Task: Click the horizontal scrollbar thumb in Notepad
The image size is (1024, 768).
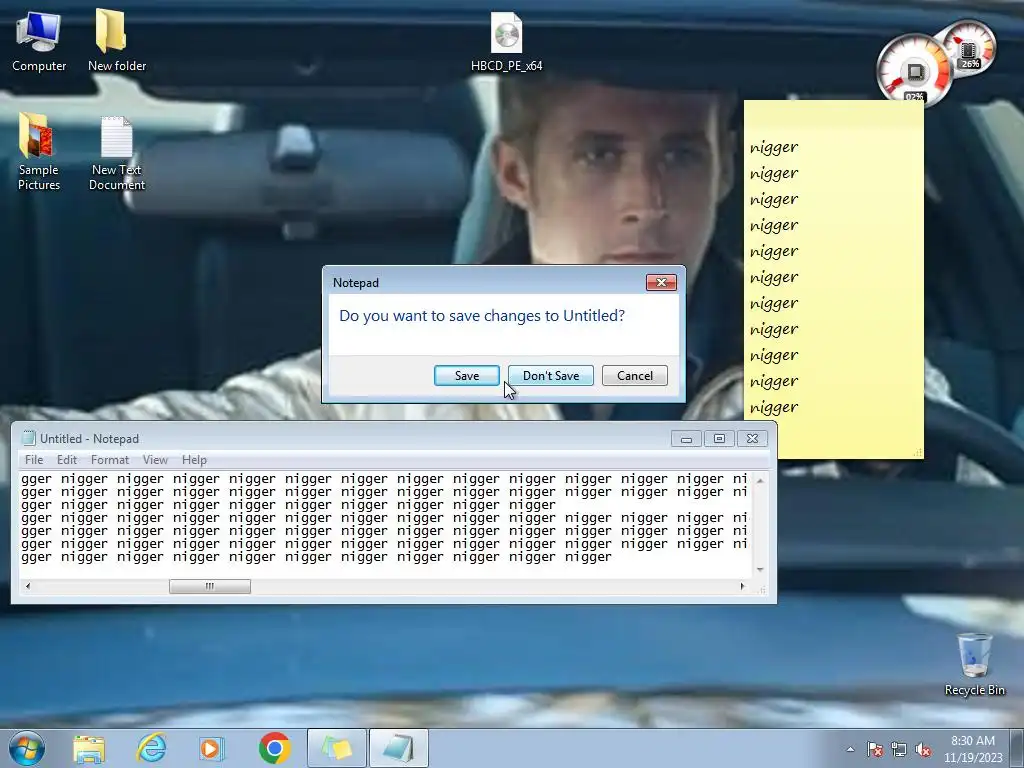Action: coord(210,586)
